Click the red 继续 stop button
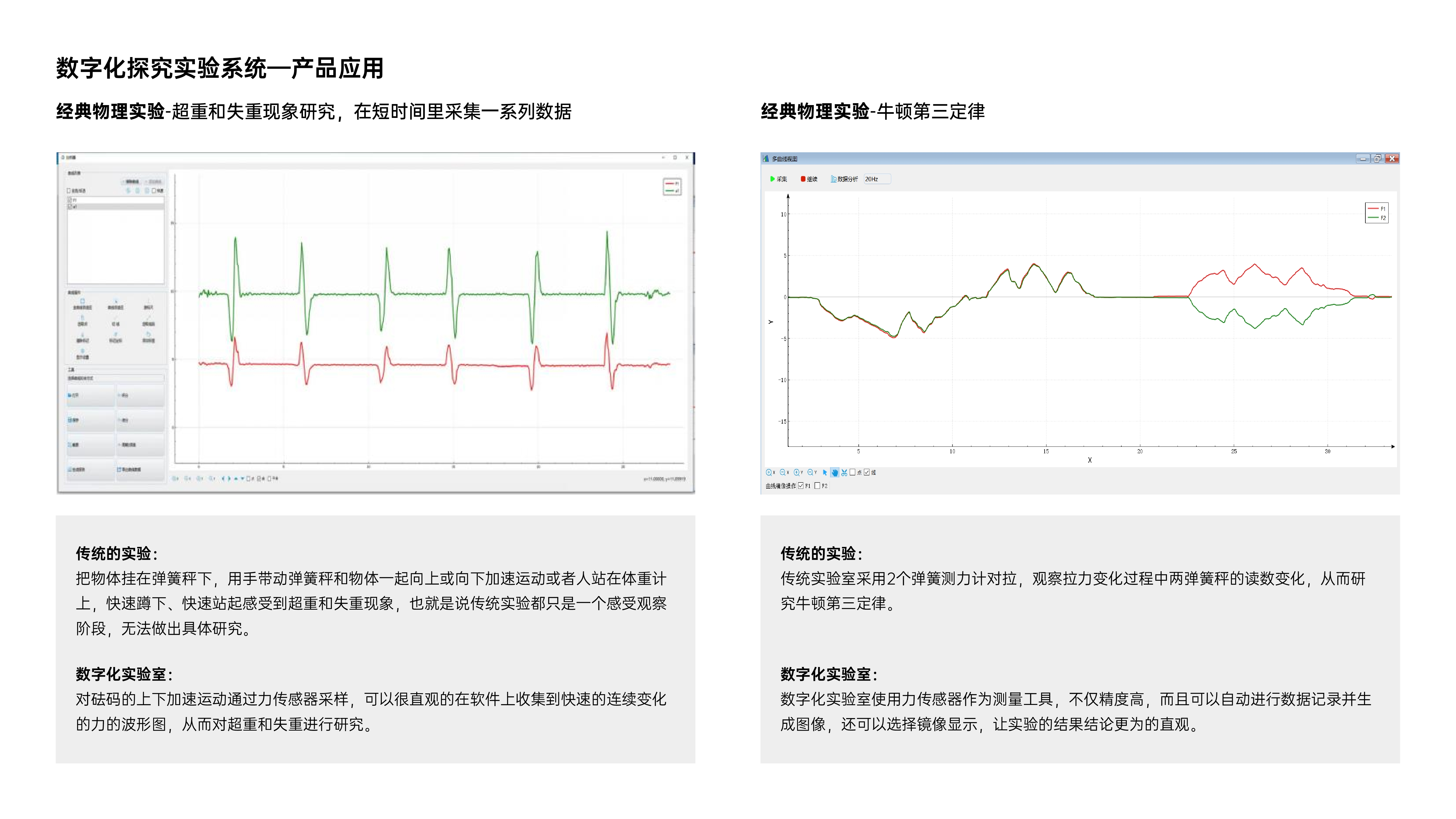 point(803,179)
